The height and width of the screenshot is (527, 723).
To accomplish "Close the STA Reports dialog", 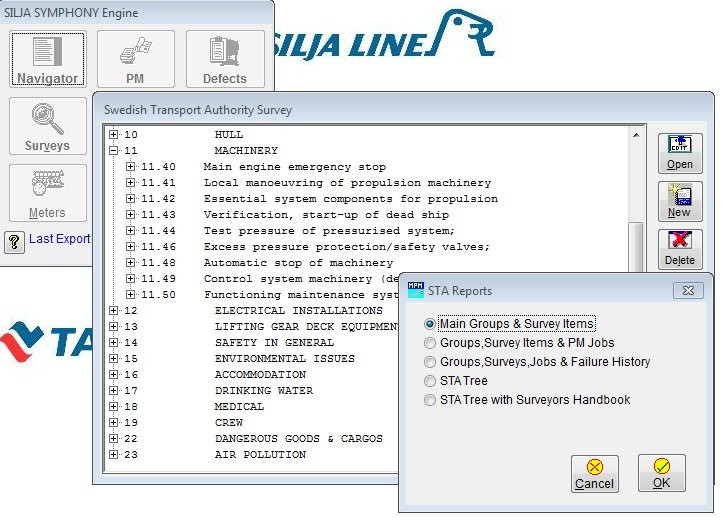I will [688, 290].
